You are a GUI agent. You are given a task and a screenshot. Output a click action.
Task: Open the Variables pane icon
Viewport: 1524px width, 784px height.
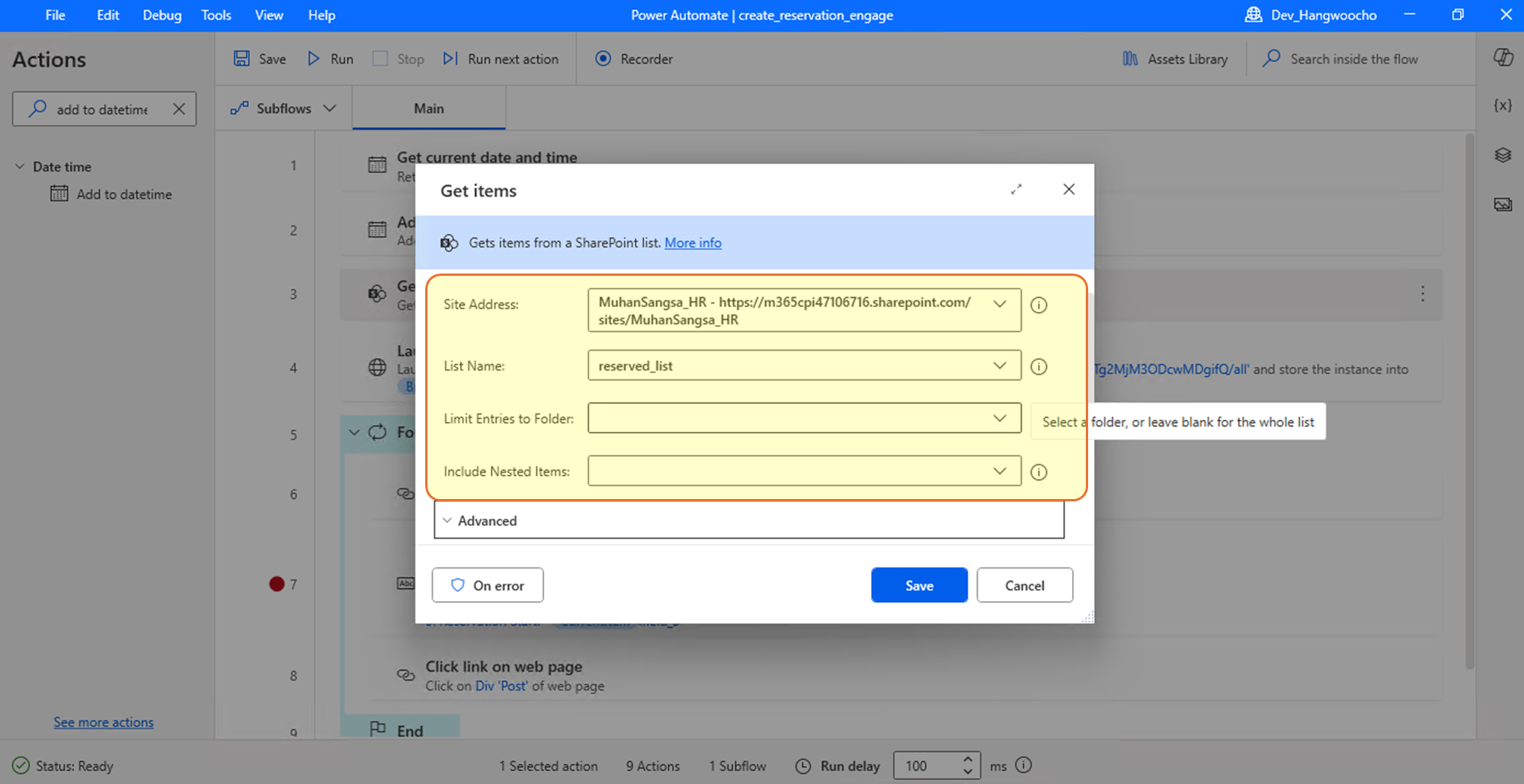pos(1503,105)
